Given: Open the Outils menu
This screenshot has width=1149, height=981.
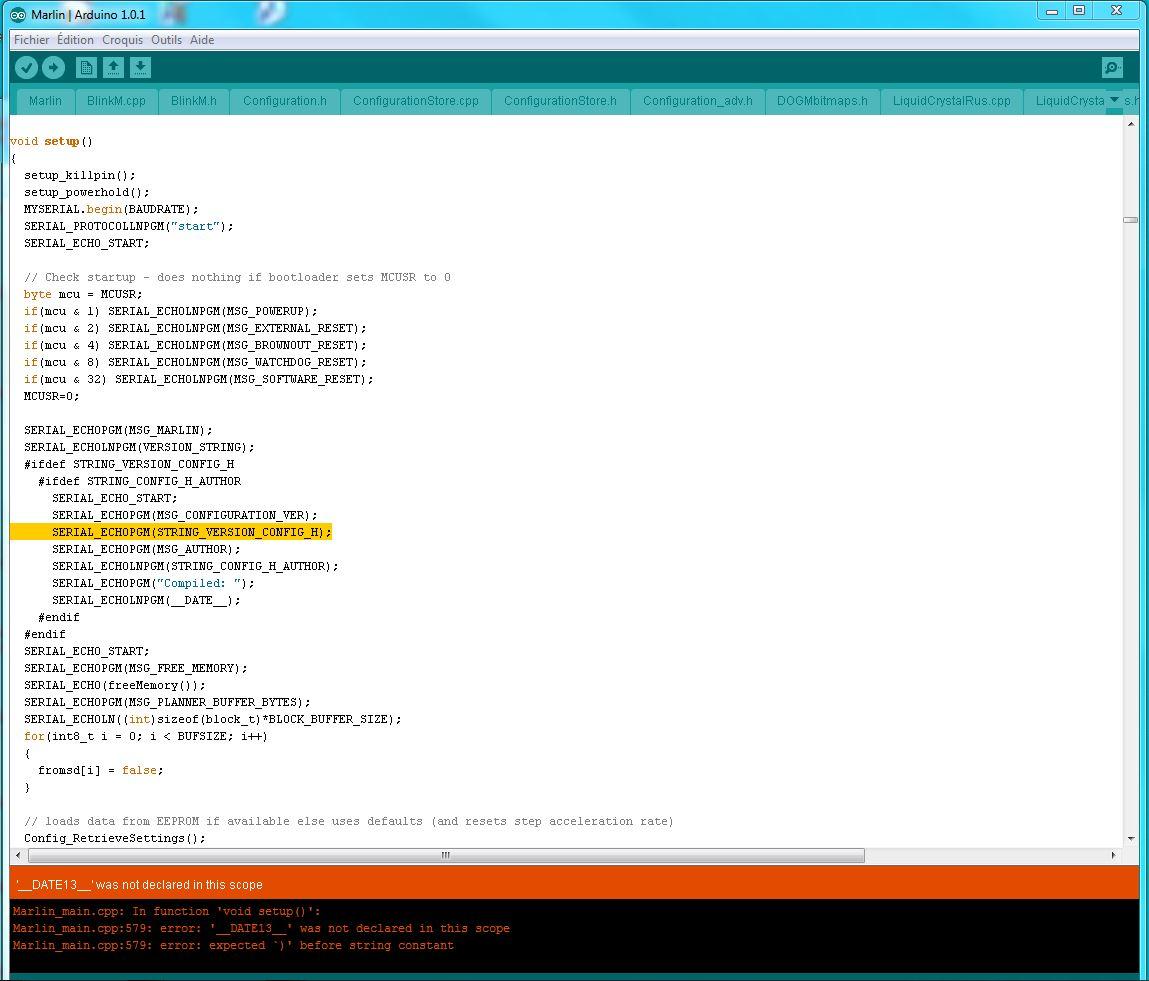Looking at the screenshot, I should [166, 40].
